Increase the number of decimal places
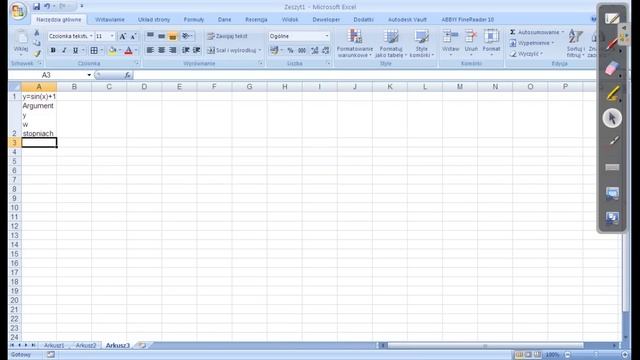Screen dimensions: 640x360 coord(314,50)
